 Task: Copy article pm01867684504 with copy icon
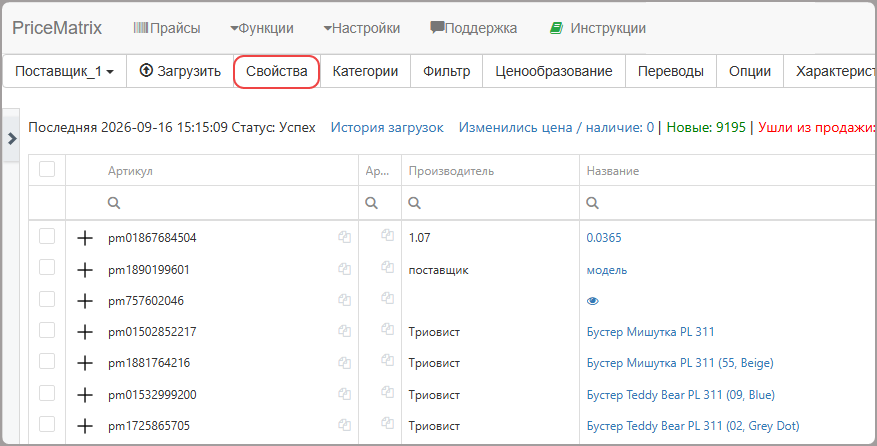(345, 237)
